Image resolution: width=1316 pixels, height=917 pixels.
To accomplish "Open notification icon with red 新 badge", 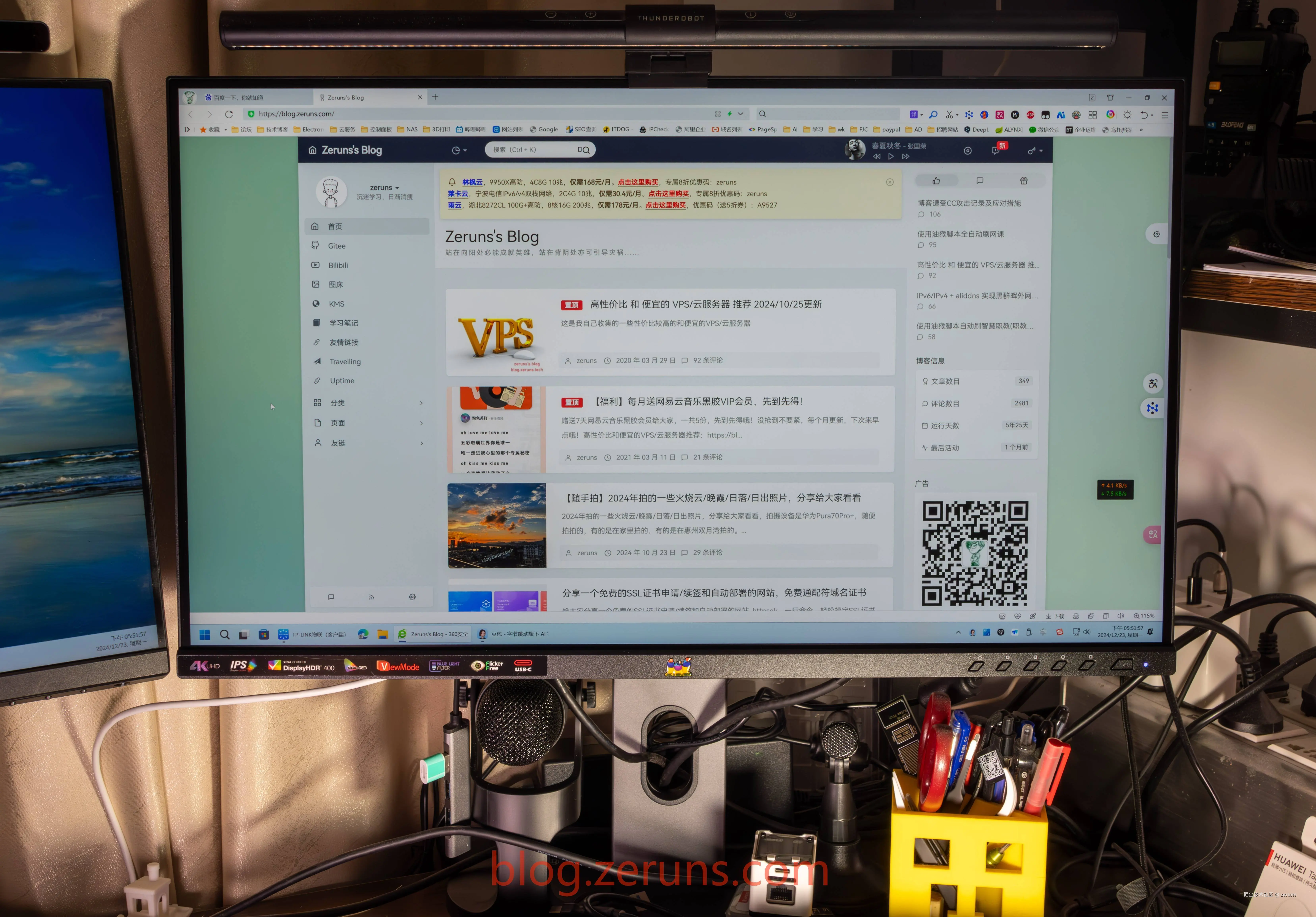I will tap(996, 150).
